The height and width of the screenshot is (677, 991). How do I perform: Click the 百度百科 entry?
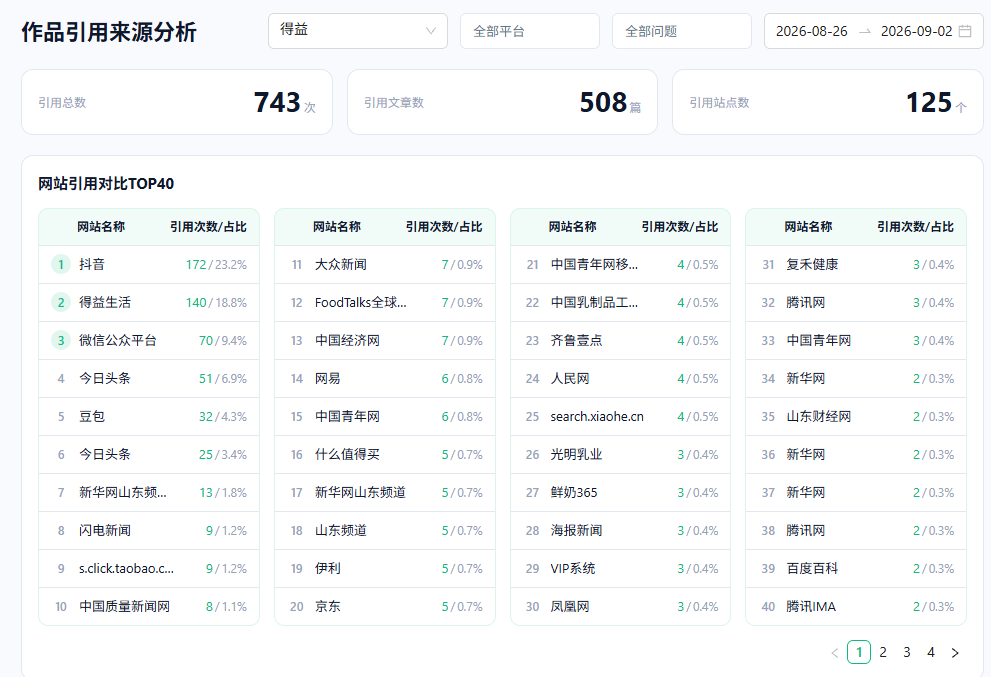tap(812, 568)
